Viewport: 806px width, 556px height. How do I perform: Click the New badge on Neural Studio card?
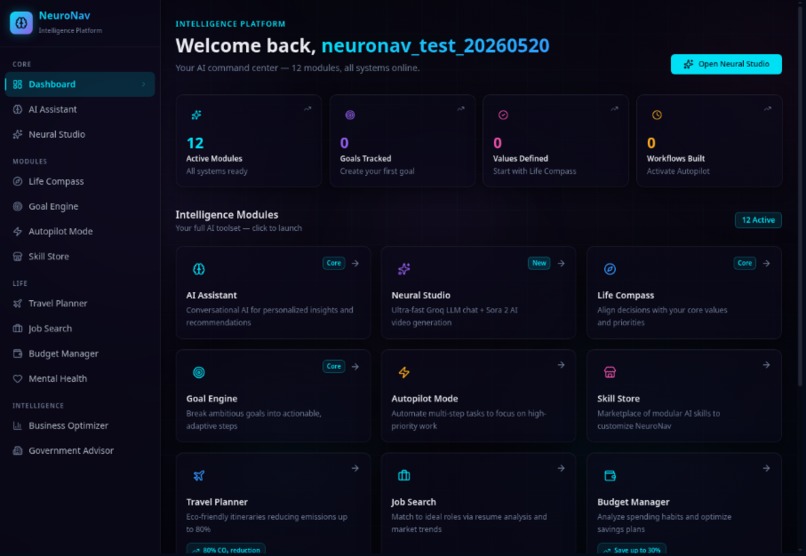[x=539, y=263]
